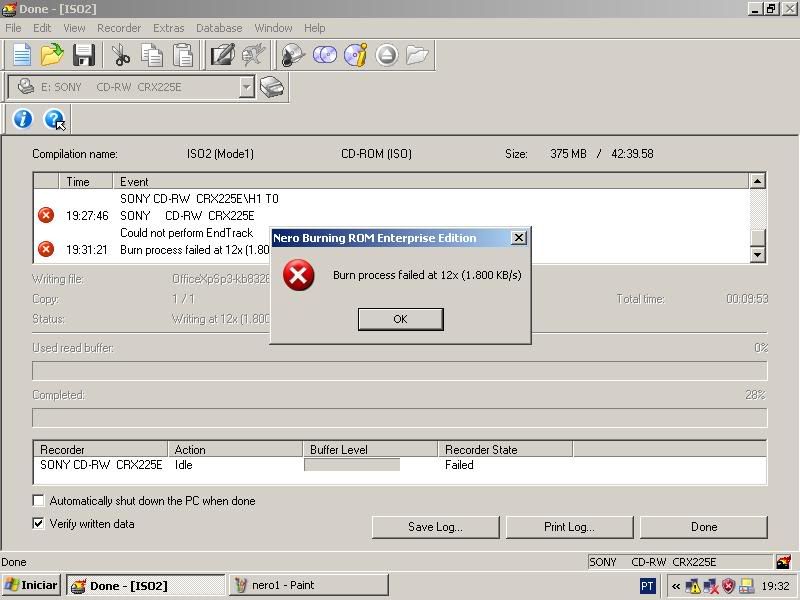800x600 pixels.
Task: Click the '375 MB' size value
Action: [568, 154]
